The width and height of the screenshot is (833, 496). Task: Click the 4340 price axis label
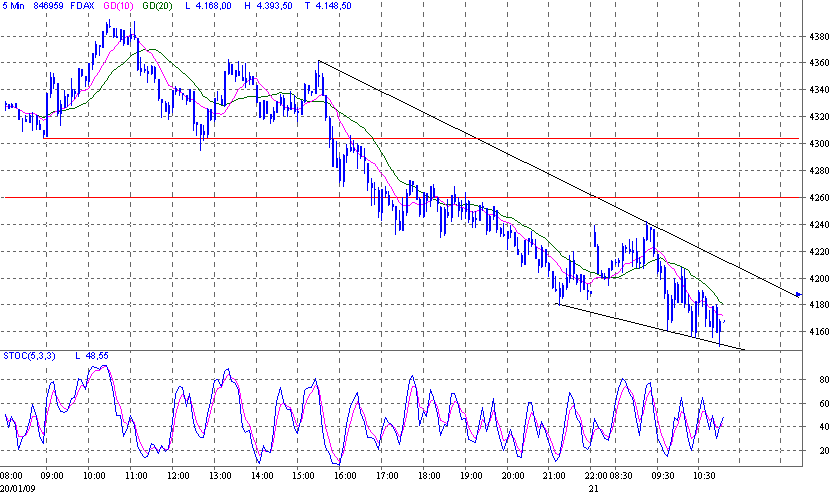819,90
